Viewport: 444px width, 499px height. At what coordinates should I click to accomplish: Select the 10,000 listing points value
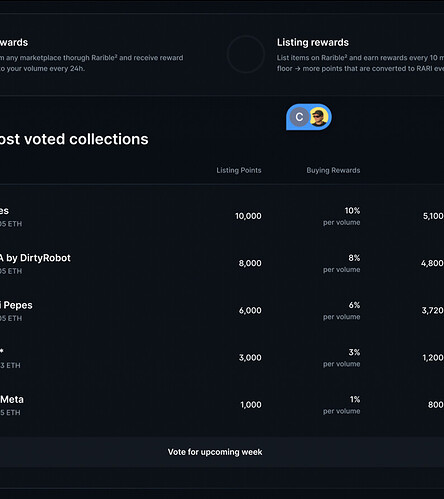[x=248, y=216]
